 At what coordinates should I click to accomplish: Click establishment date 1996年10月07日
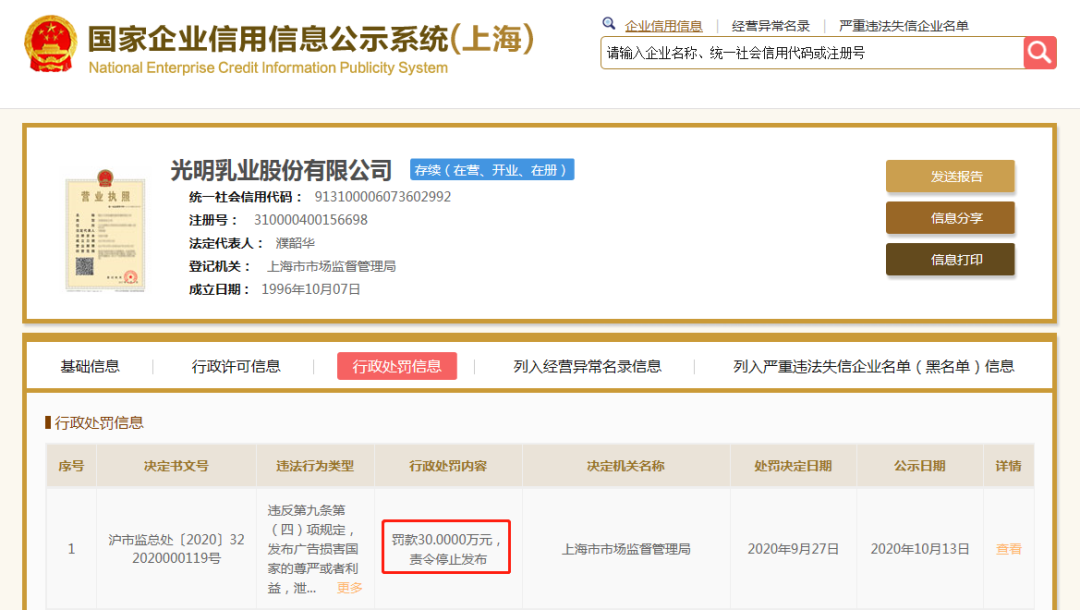[x=311, y=289]
